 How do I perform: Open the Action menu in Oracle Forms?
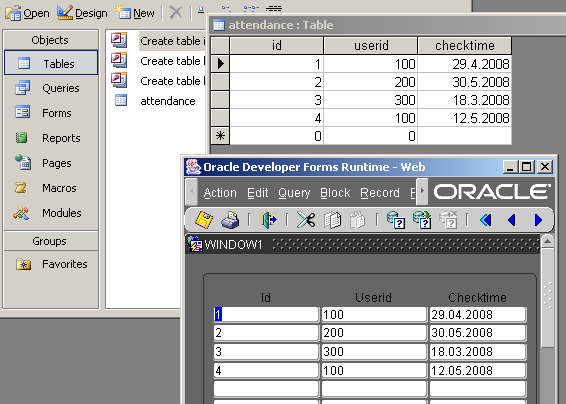[x=220, y=193]
